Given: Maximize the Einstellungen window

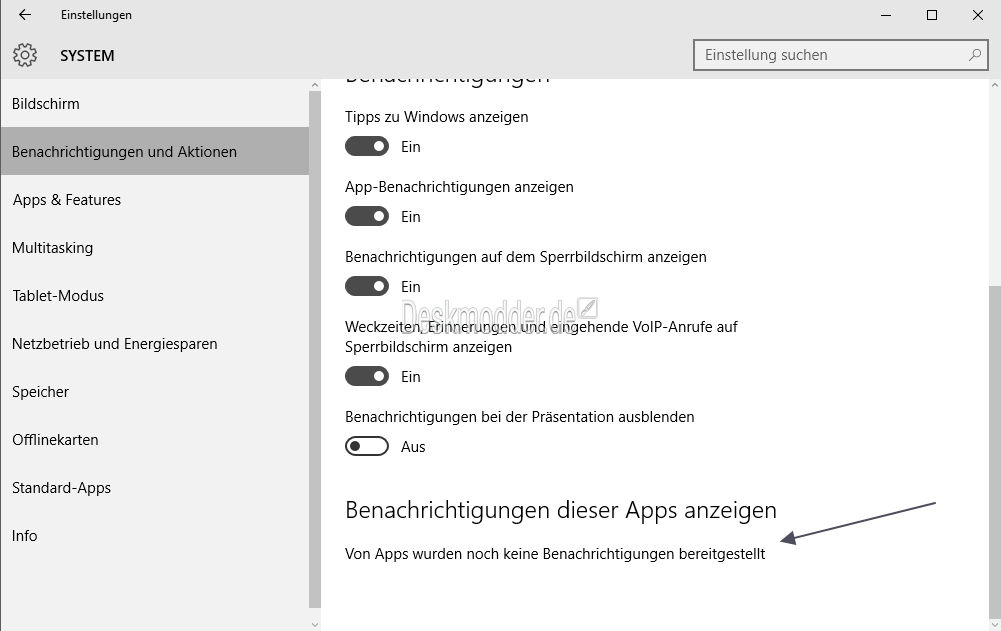Looking at the screenshot, I should tap(932, 15).
